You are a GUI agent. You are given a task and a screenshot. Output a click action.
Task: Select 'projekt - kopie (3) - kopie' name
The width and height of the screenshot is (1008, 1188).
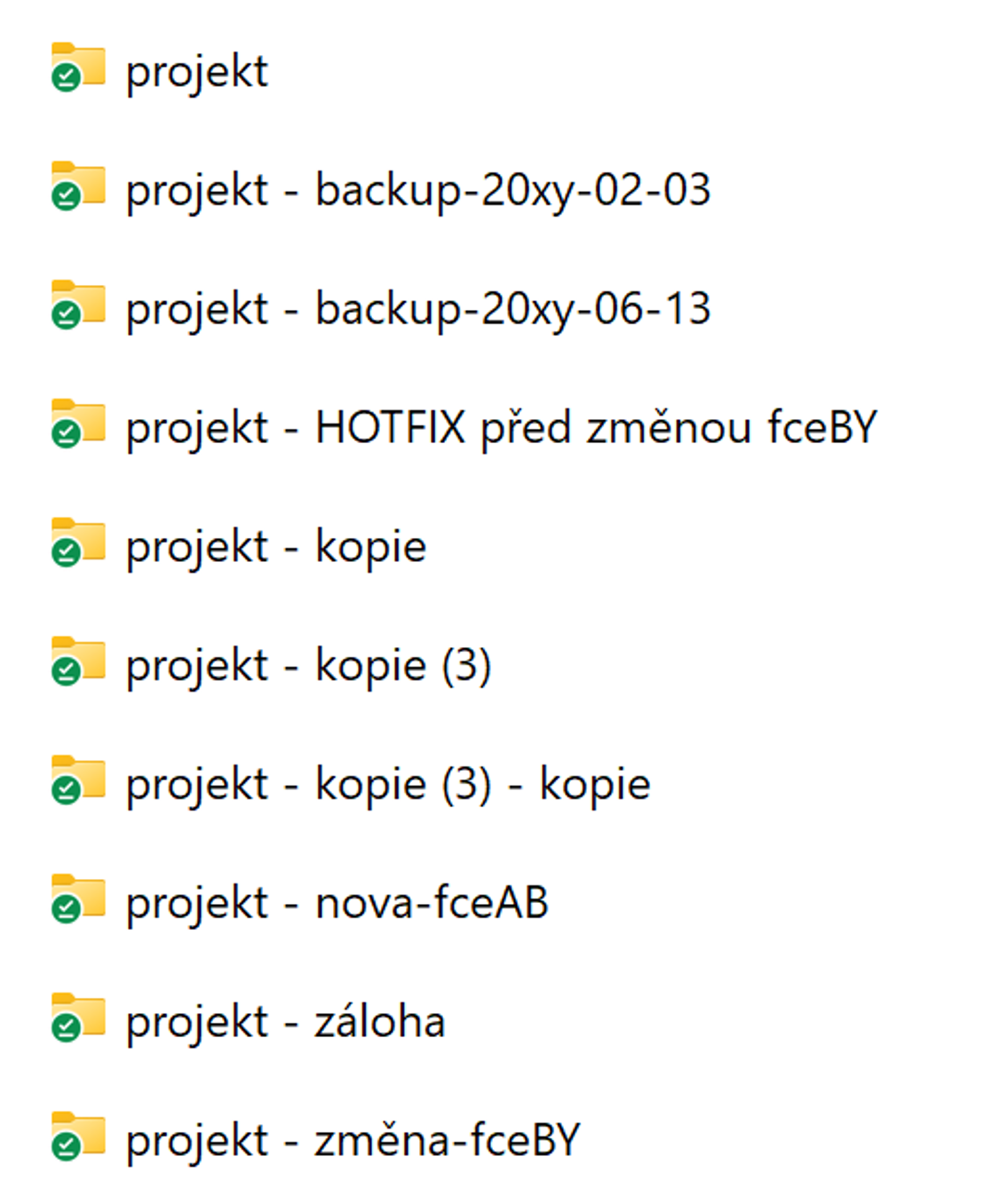[388, 786]
